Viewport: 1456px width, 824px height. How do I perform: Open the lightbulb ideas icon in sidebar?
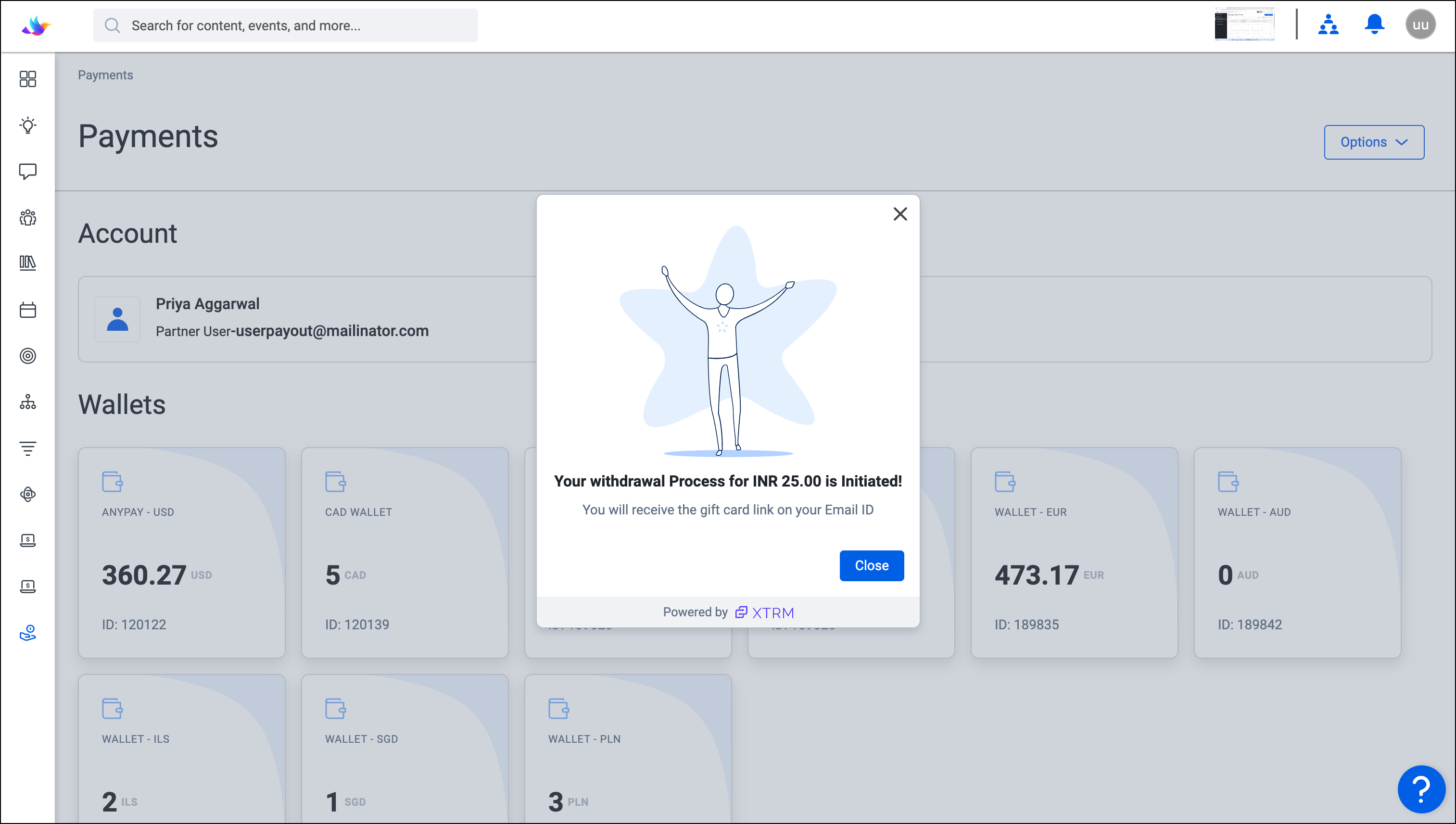[28, 125]
